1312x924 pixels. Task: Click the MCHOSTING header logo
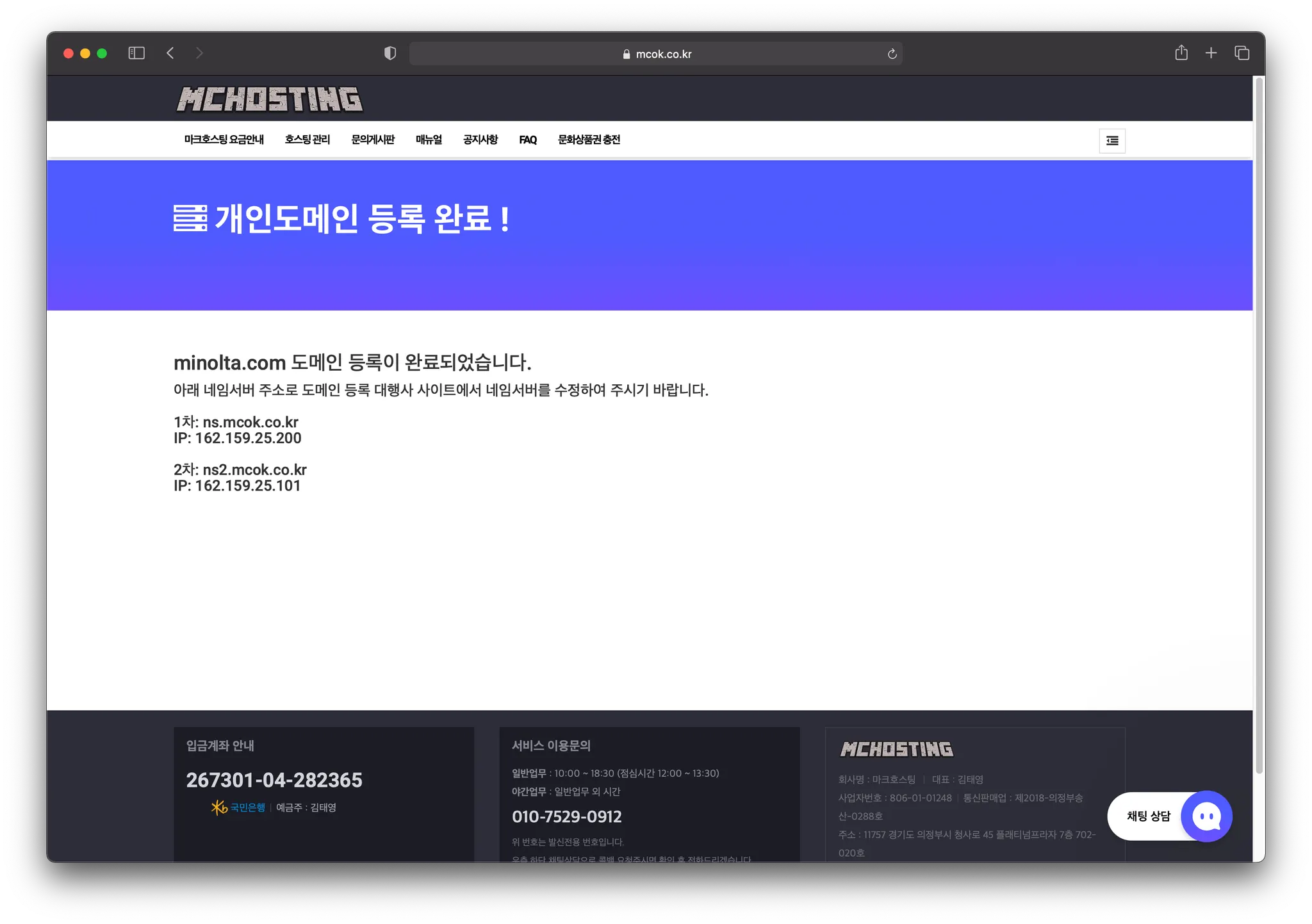coord(270,99)
